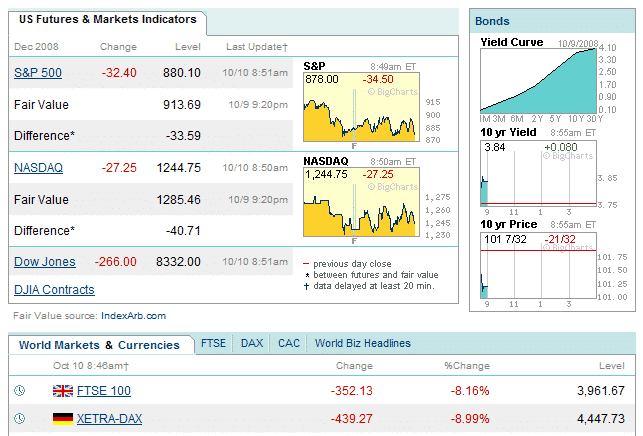Viewport: 643px width, 436px height.
Task: Switch to the FTSE tab
Action: point(213,343)
